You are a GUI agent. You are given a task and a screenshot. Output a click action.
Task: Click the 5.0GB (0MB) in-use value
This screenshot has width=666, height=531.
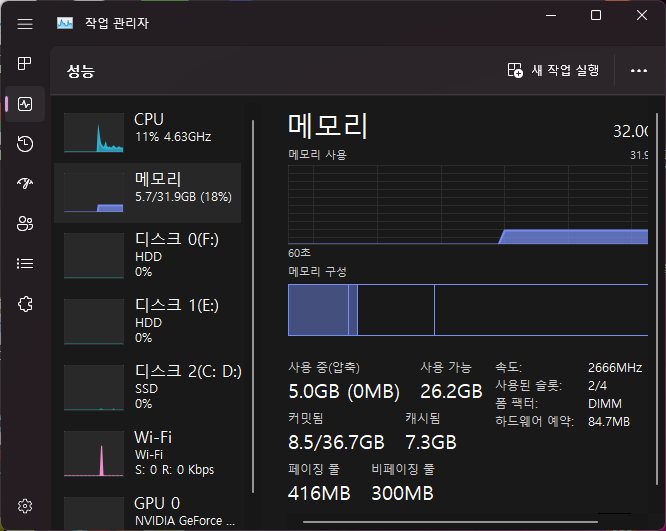tap(344, 391)
